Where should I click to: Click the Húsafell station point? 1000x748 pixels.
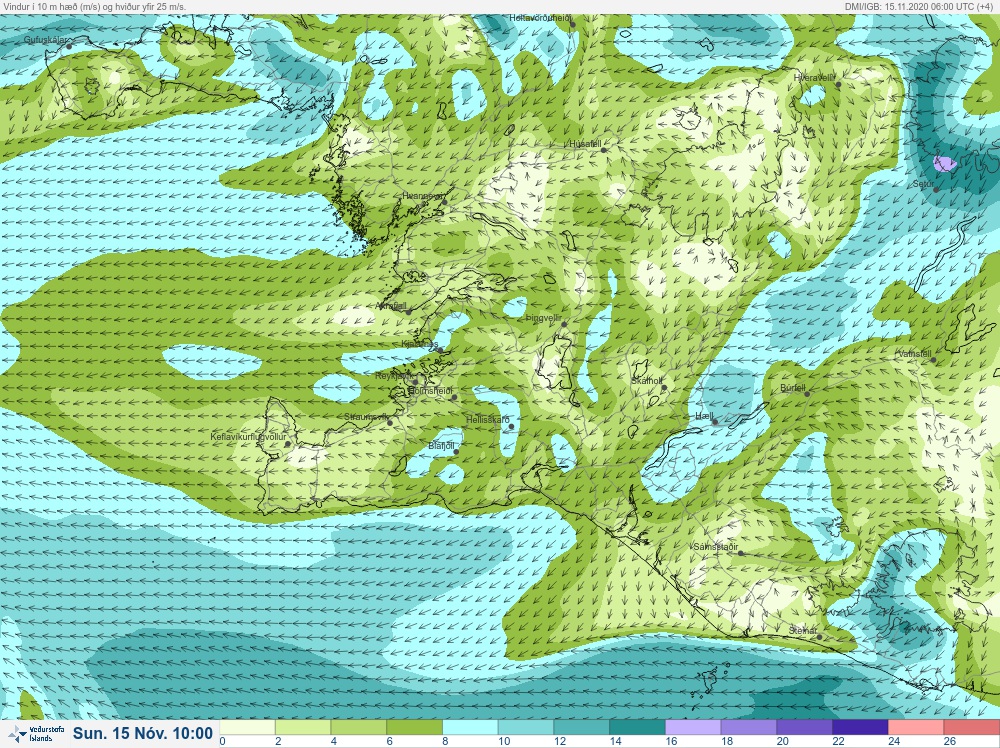coord(603,150)
